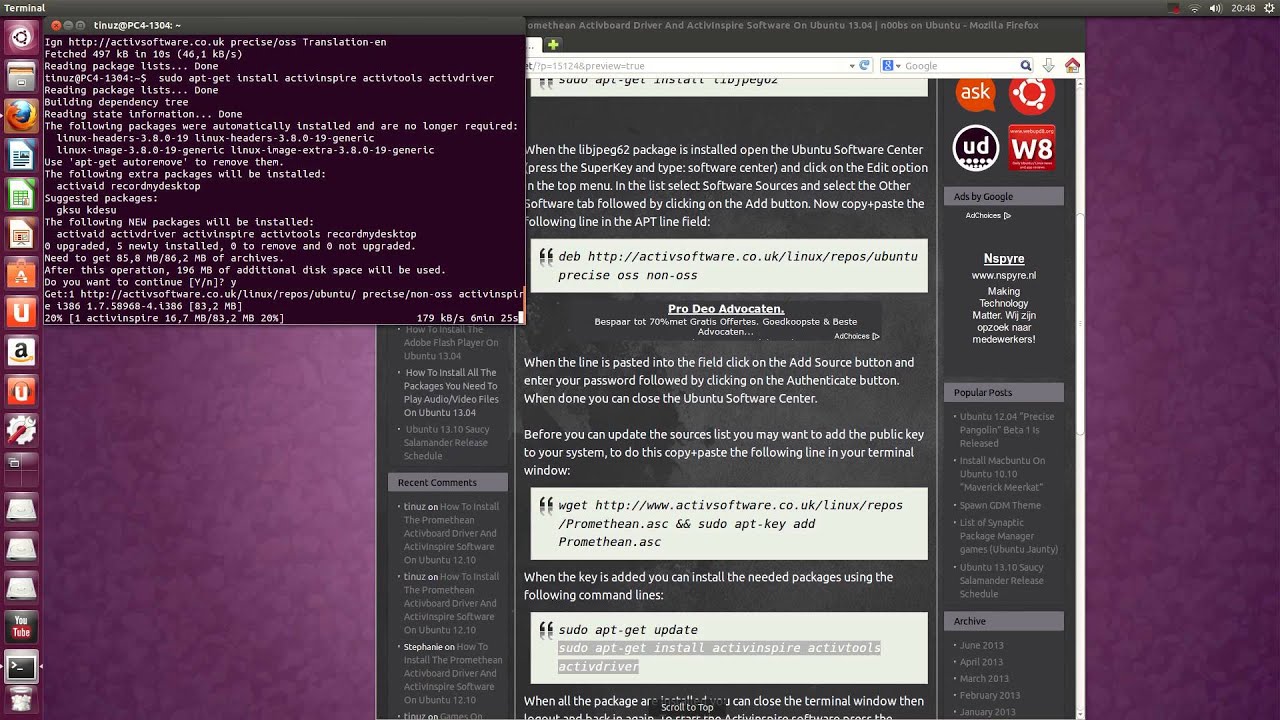Open 'Install Macbuntu On Ubuntu 10.10' post
Screen dimensions: 1280x720
pos(1002,474)
